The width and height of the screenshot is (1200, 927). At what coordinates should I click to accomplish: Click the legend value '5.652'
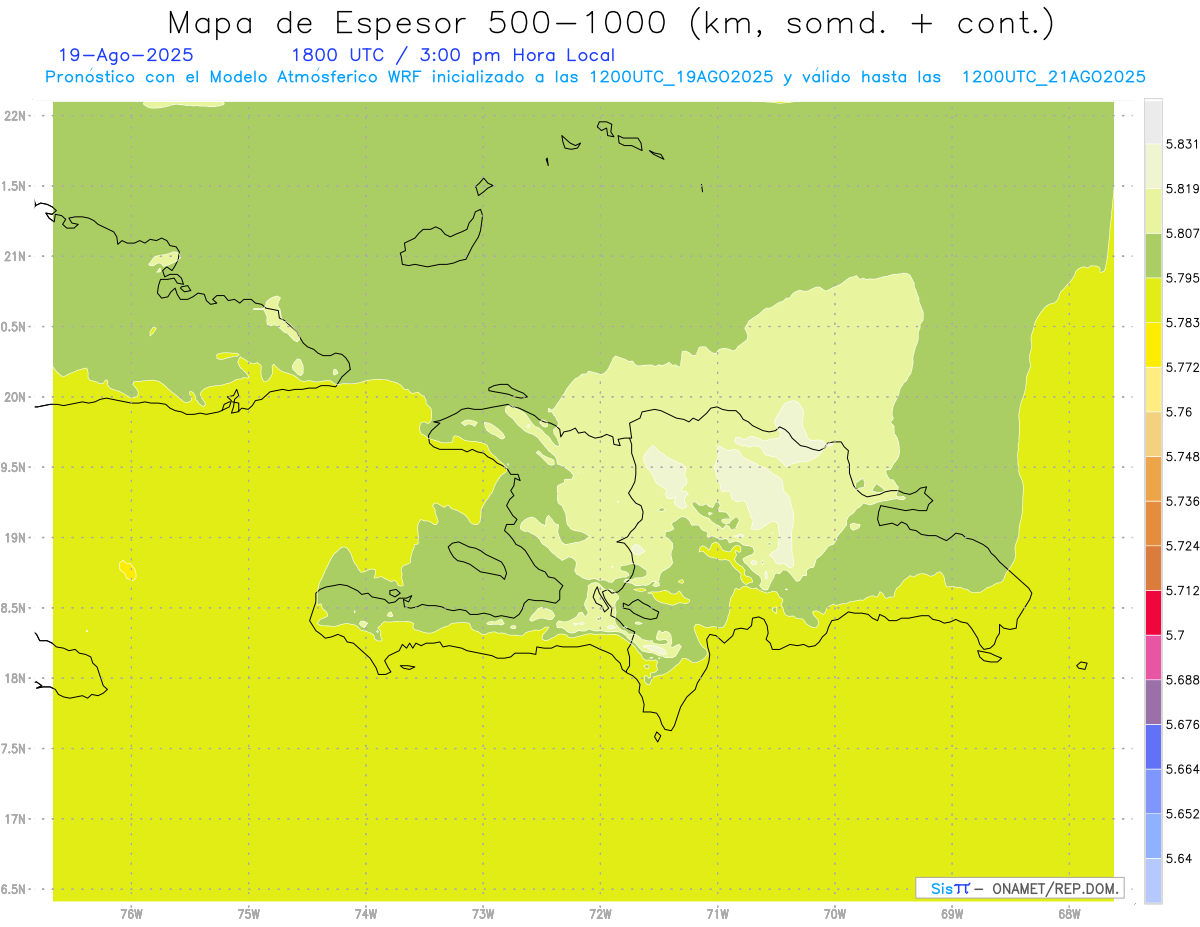click(1182, 814)
